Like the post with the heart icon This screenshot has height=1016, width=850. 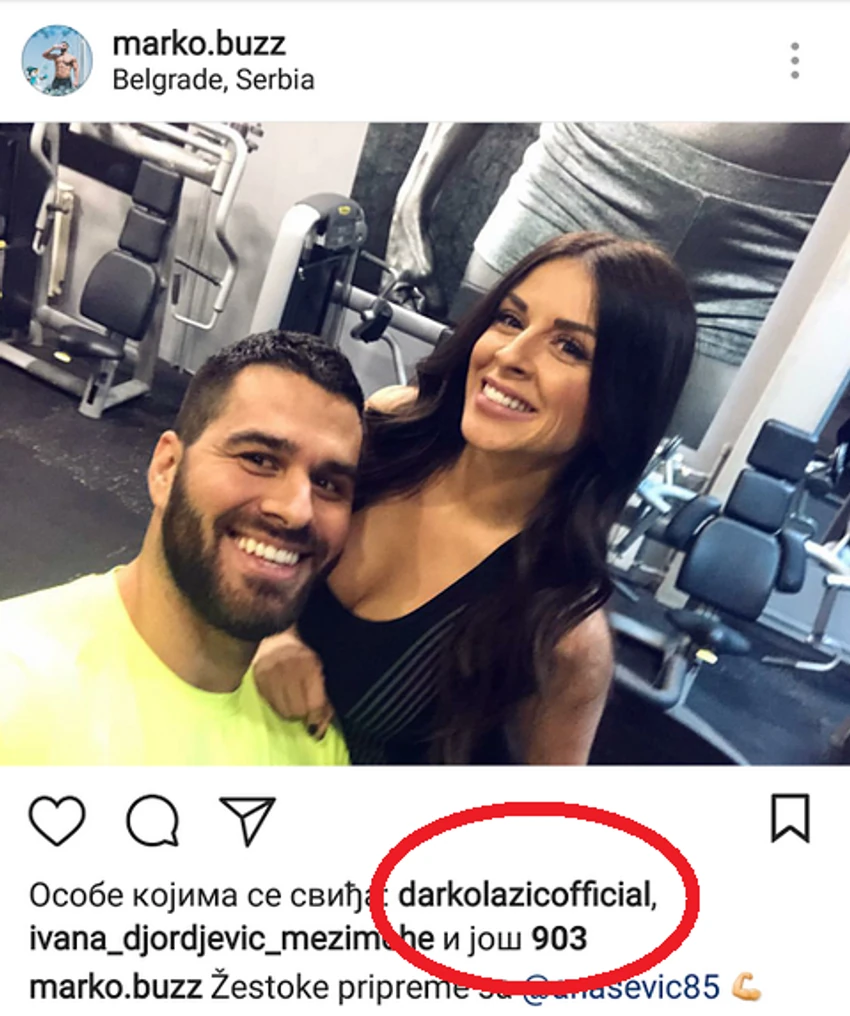[x=57, y=820]
